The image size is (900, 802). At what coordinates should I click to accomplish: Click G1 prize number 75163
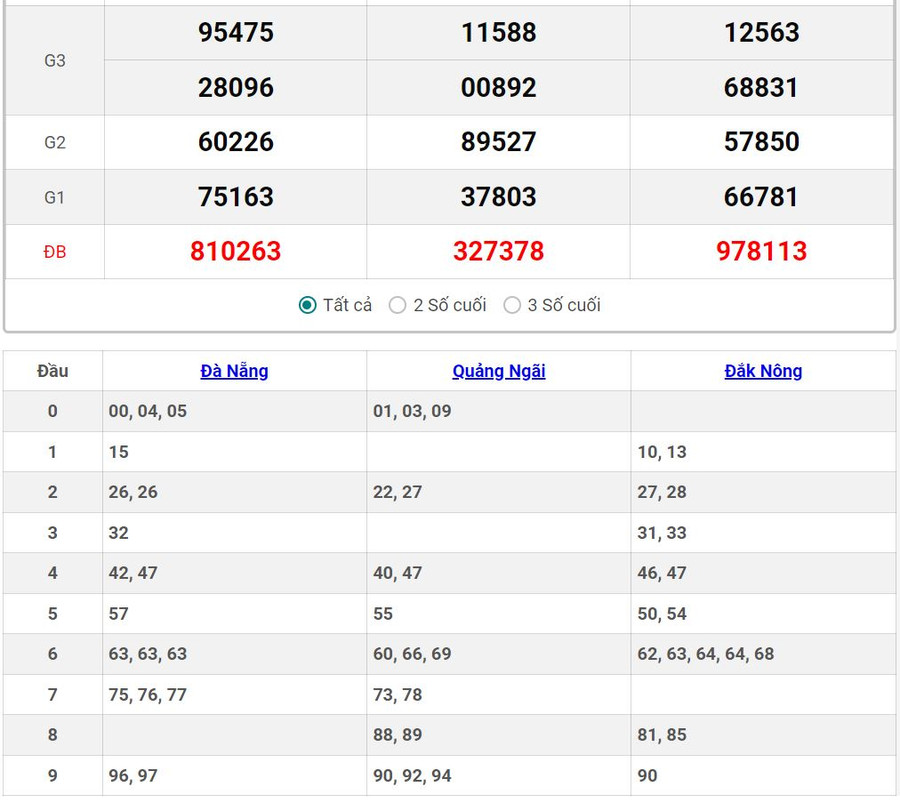pyautogui.click(x=236, y=197)
